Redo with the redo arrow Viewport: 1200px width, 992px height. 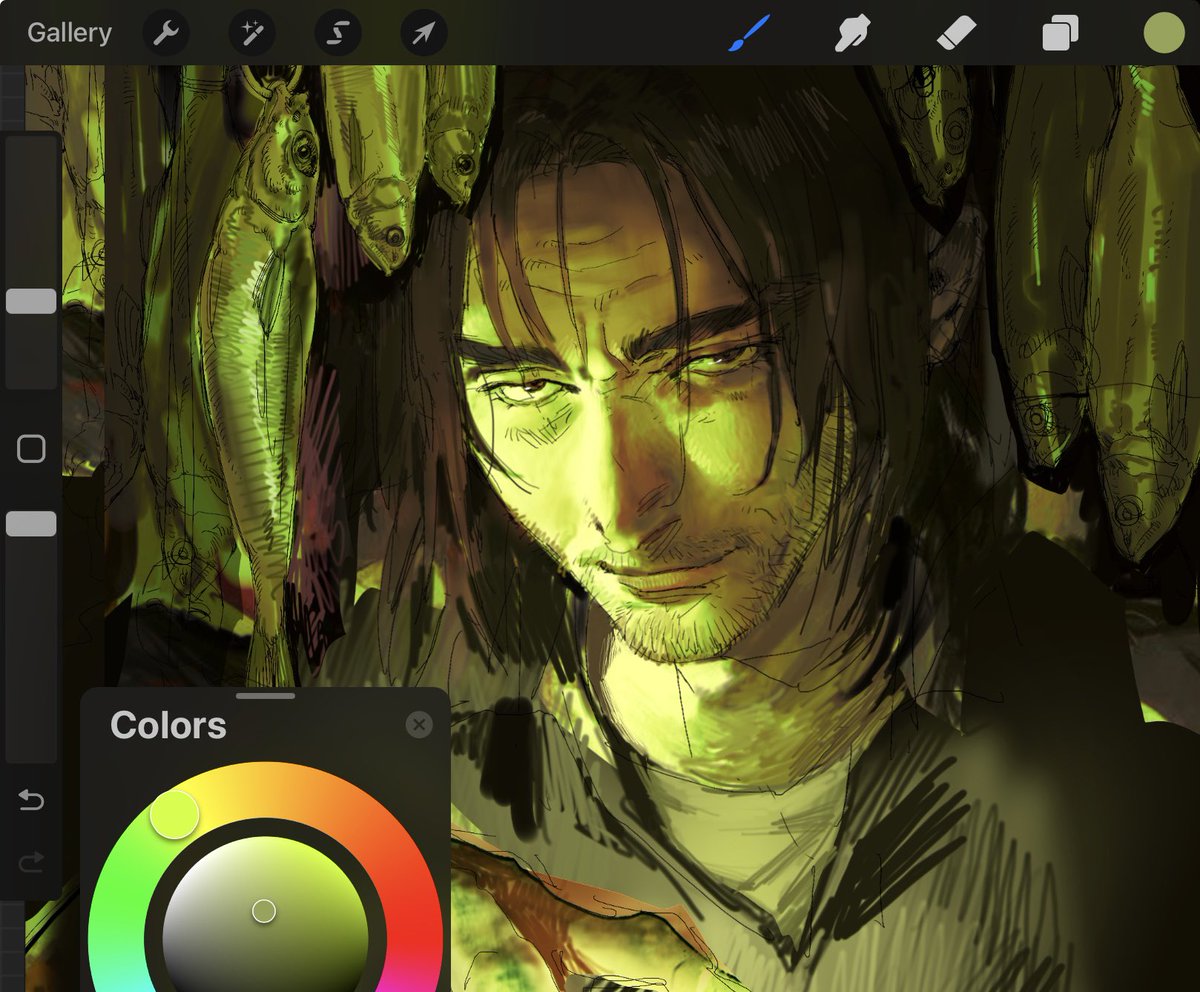(31, 863)
